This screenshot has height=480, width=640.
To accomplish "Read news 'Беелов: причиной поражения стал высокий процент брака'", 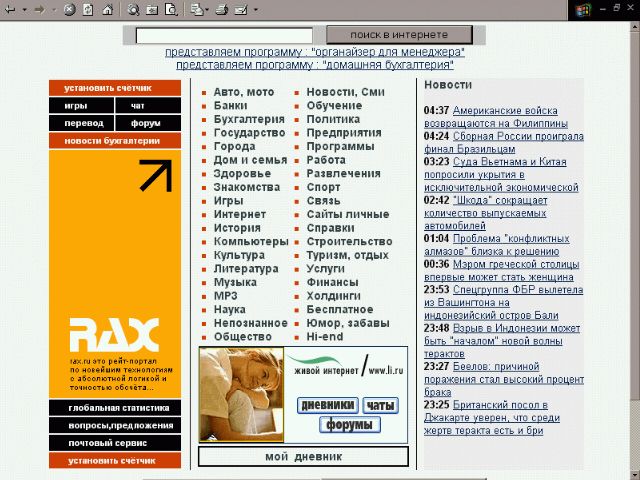I will click(504, 379).
